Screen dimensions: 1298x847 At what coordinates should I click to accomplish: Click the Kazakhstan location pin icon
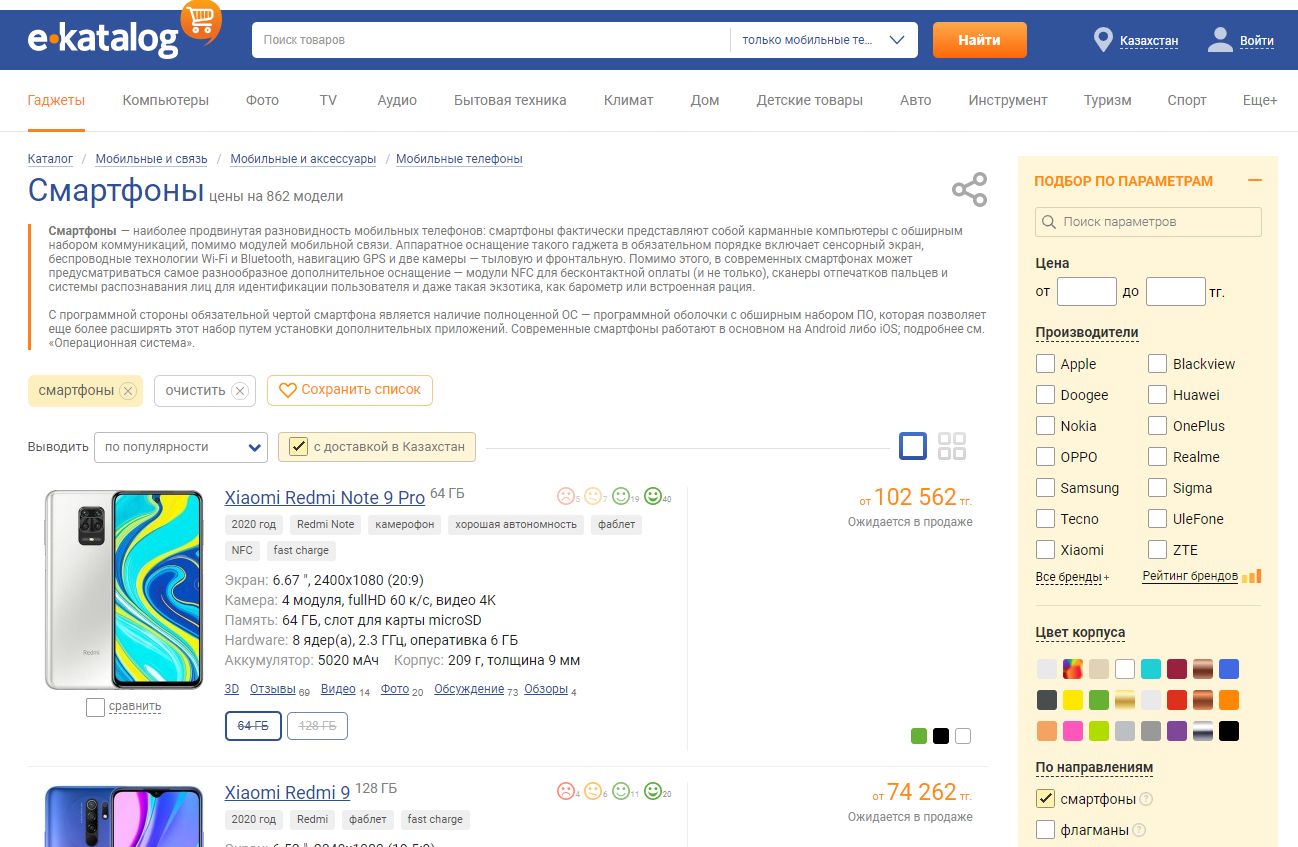point(1103,40)
